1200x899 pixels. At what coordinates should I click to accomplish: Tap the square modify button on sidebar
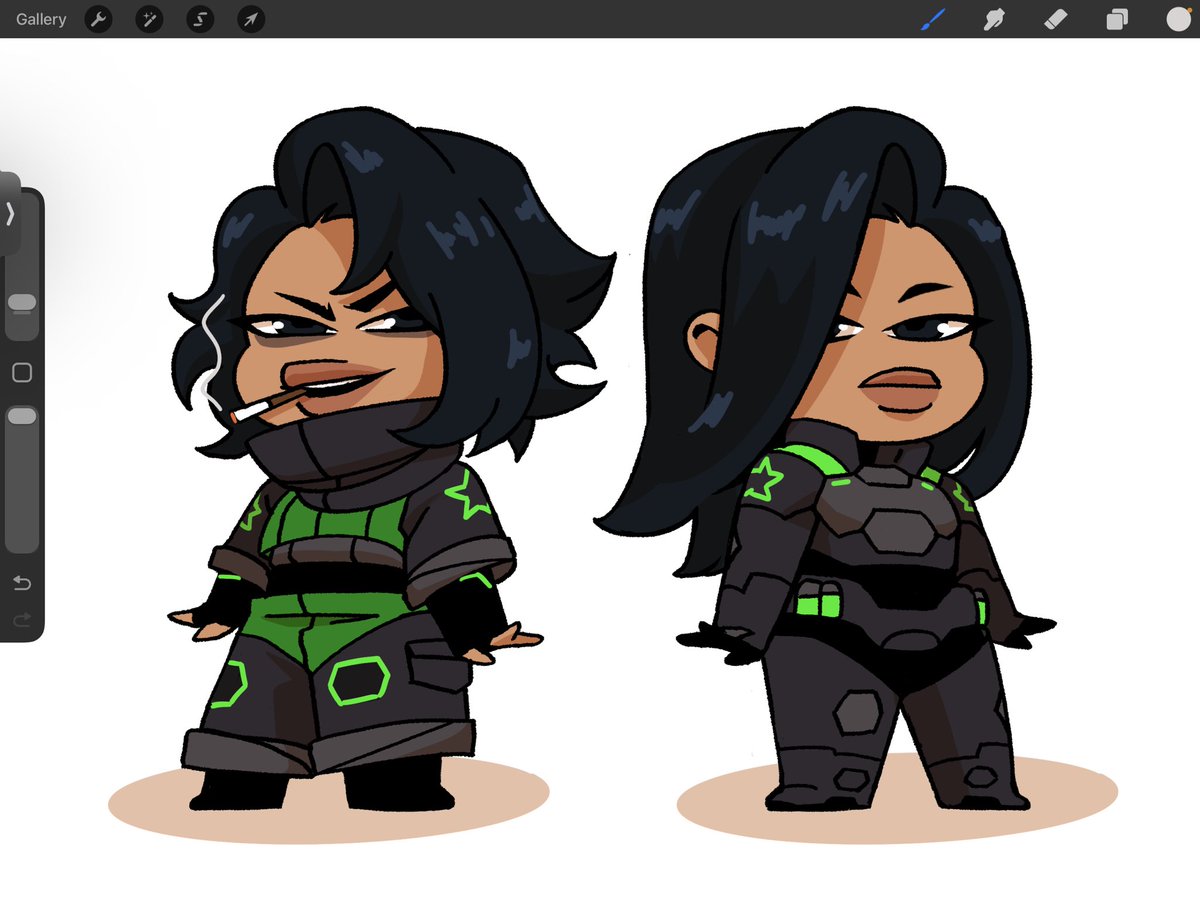pos(22,373)
